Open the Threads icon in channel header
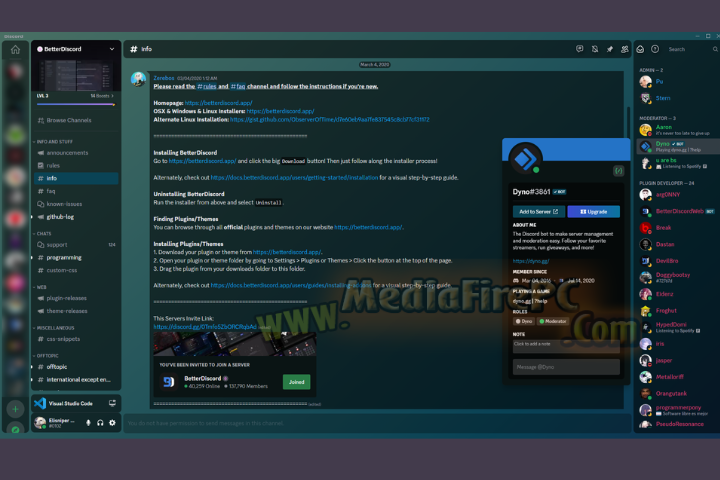The width and height of the screenshot is (720, 480). click(579, 49)
